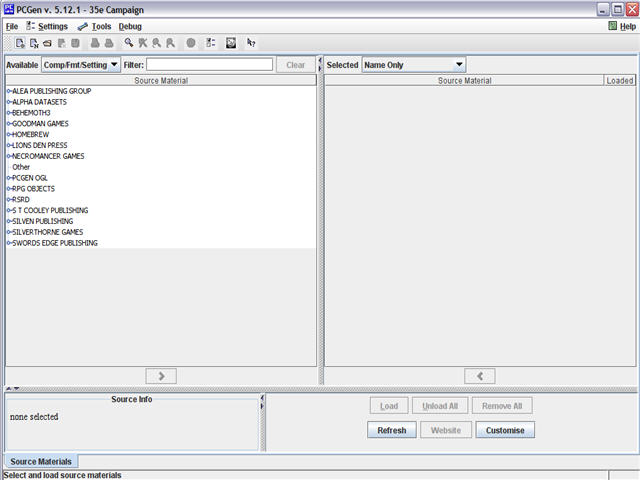The width and height of the screenshot is (640, 480).
Task: Click the Refresh button
Action: click(392, 430)
